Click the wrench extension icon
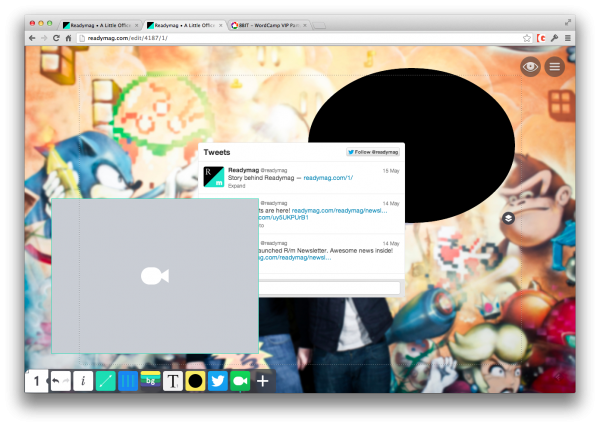The width and height of the screenshot is (600, 427). (554, 38)
